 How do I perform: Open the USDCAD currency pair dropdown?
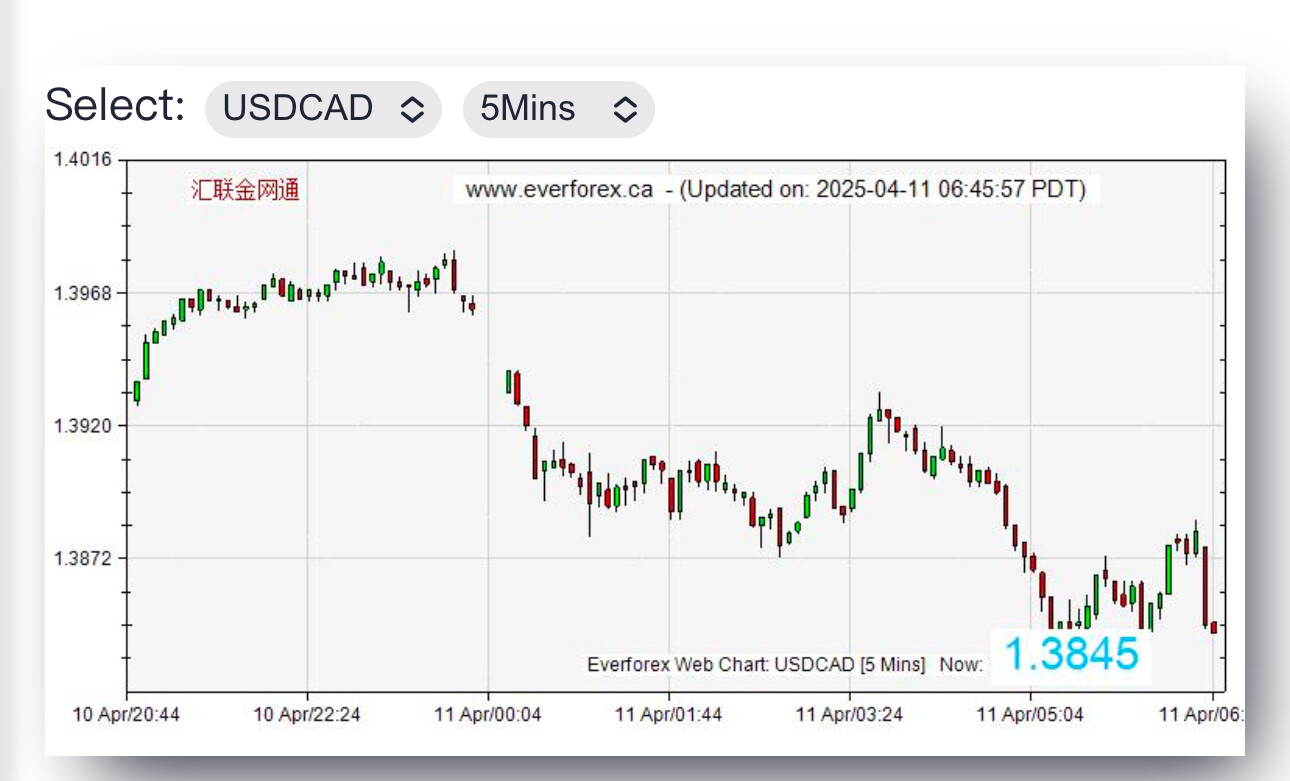(322, 108)
